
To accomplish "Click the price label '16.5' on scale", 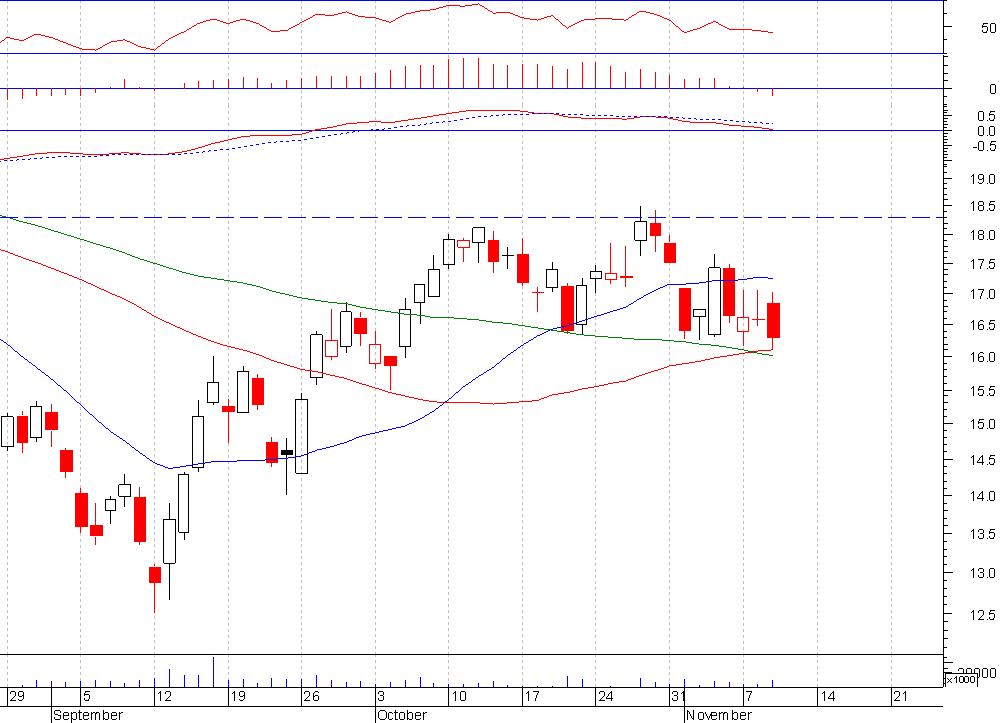I will pos(982,325).
